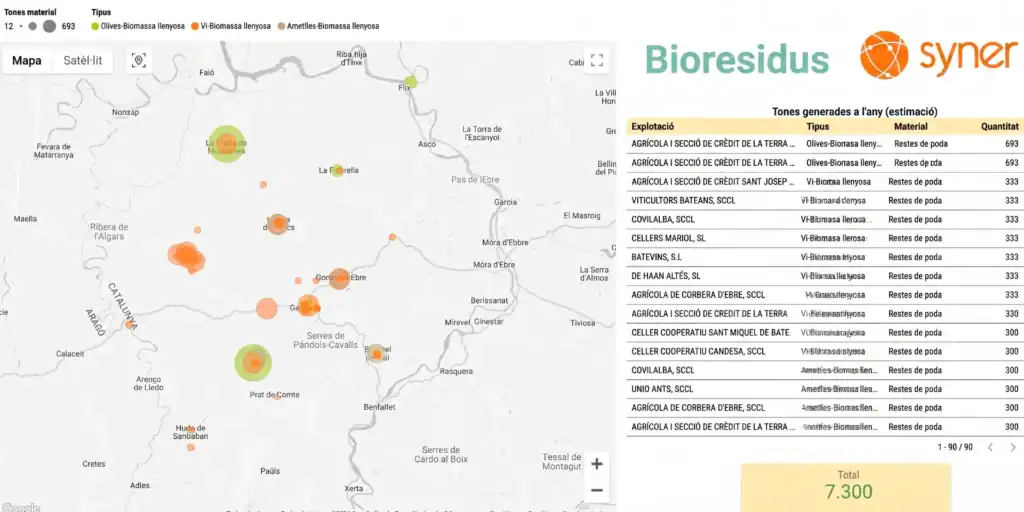Go to next table page arrow
Screen dimensions: 1024x512
[x=1013, y=447]
